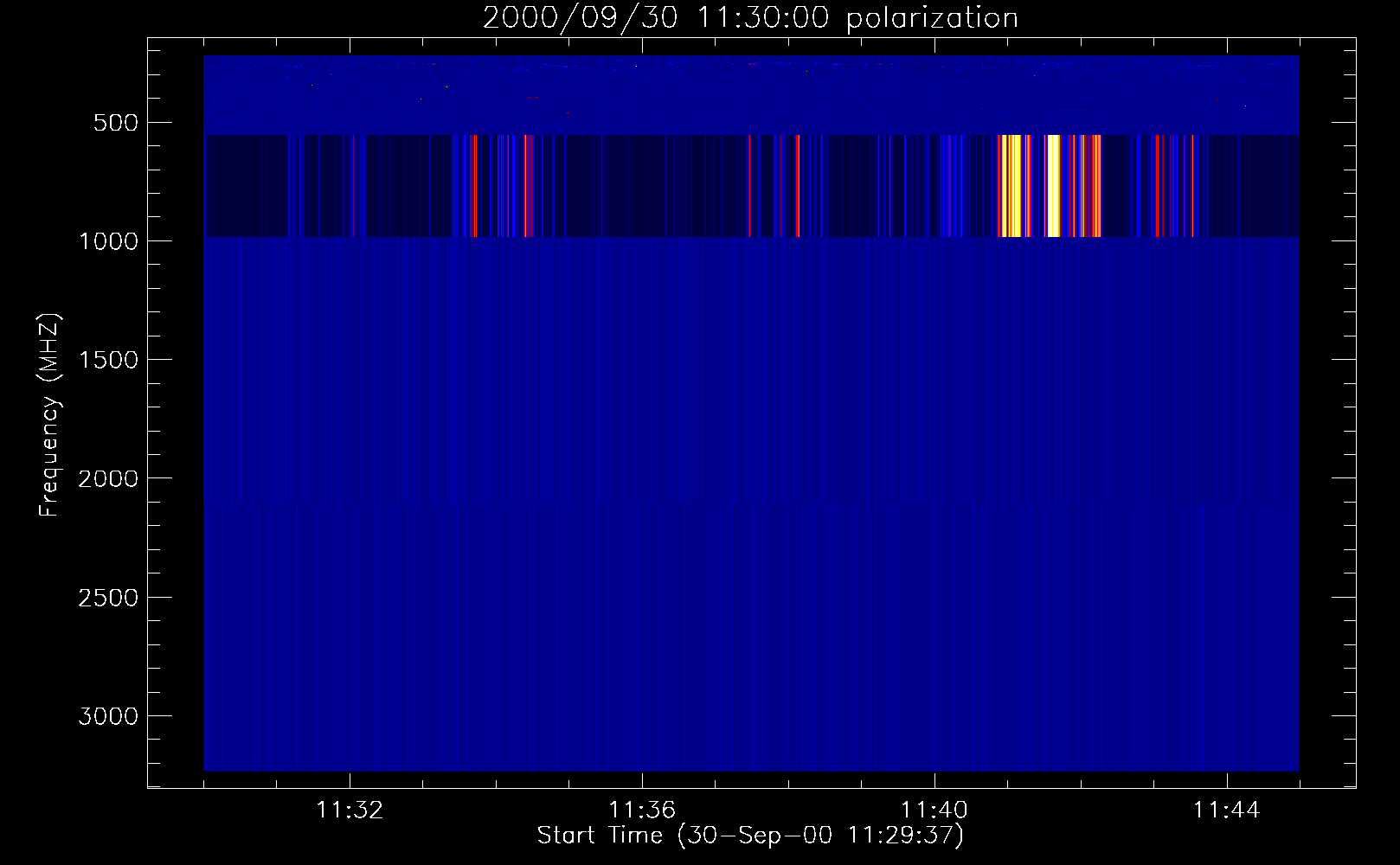1400x865 pixels.
Task: Select the 'Frequency (MHZ)' y-axis label
Action: (x=49, y=415)
